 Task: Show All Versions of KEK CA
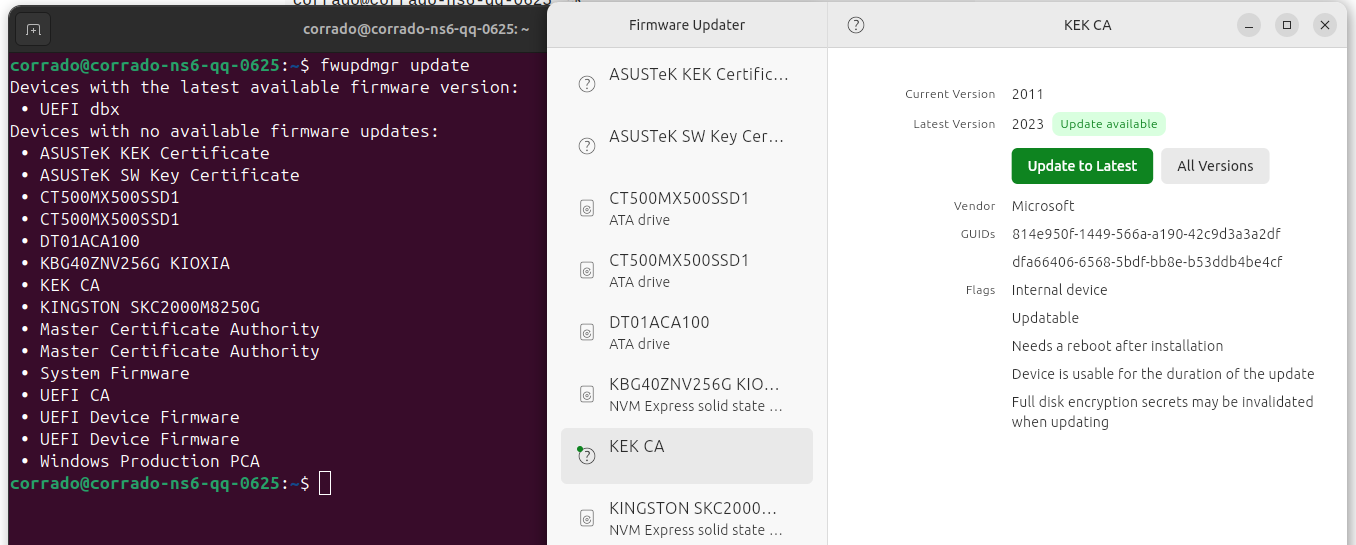pyautogui.click(x=1215, y=166)
